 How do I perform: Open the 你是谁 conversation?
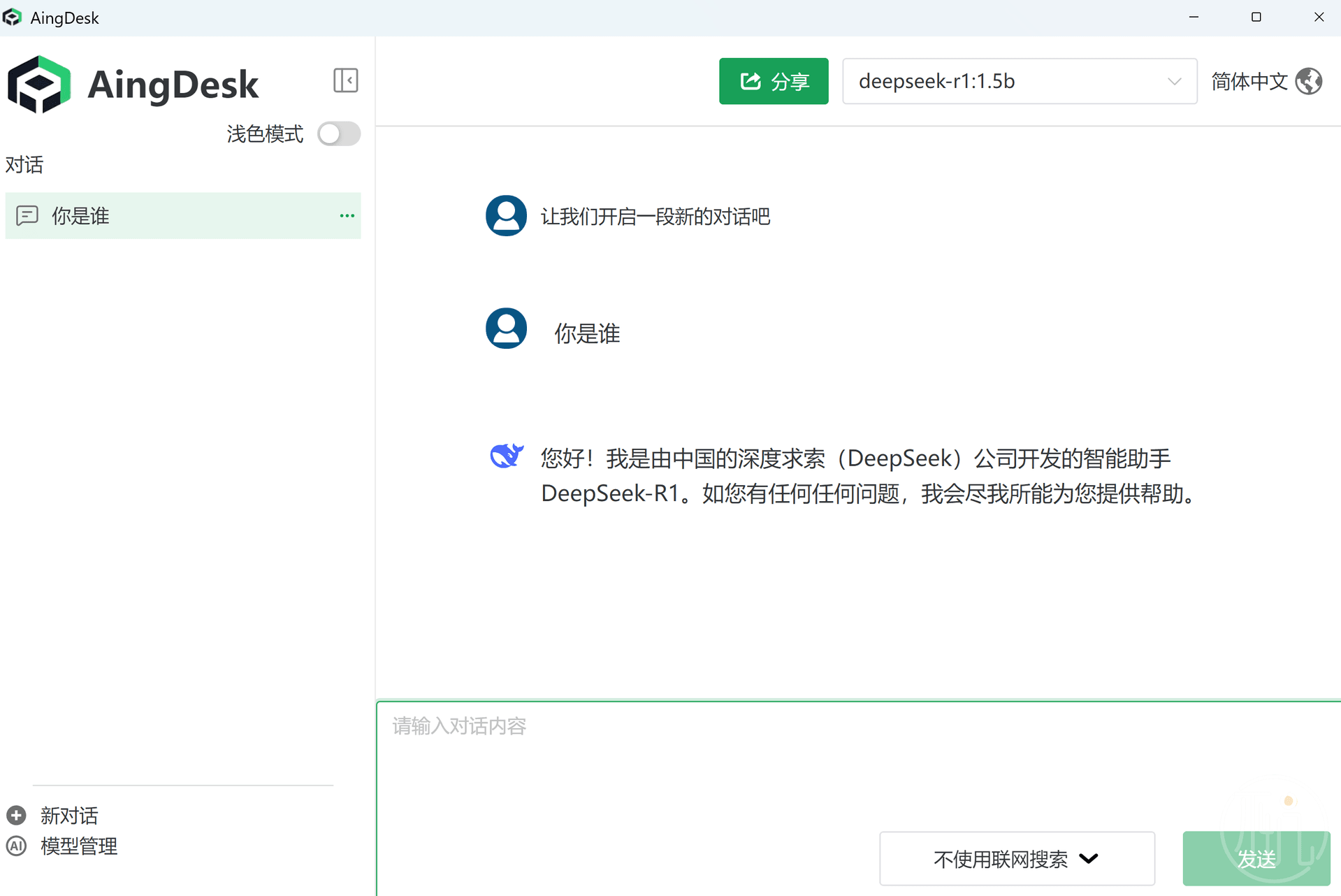click(183, 216)
